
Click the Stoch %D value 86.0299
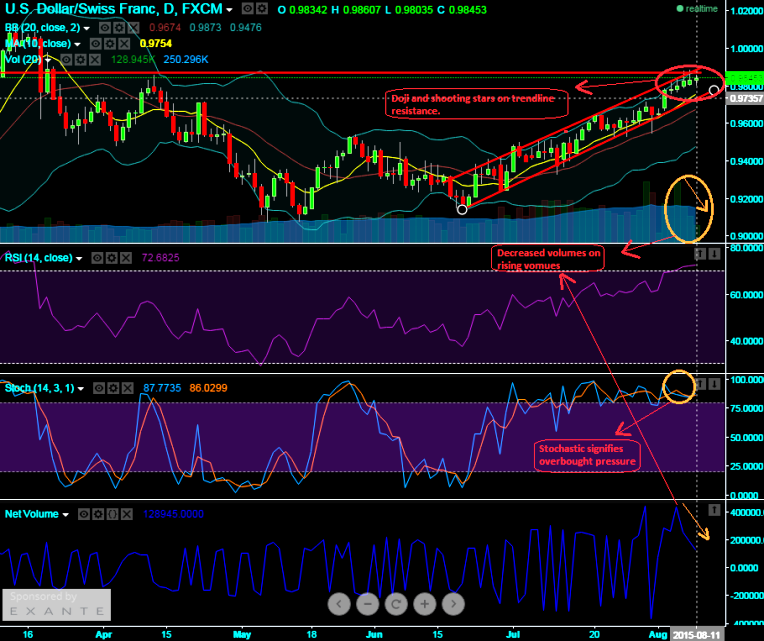(x=208, y=388)
